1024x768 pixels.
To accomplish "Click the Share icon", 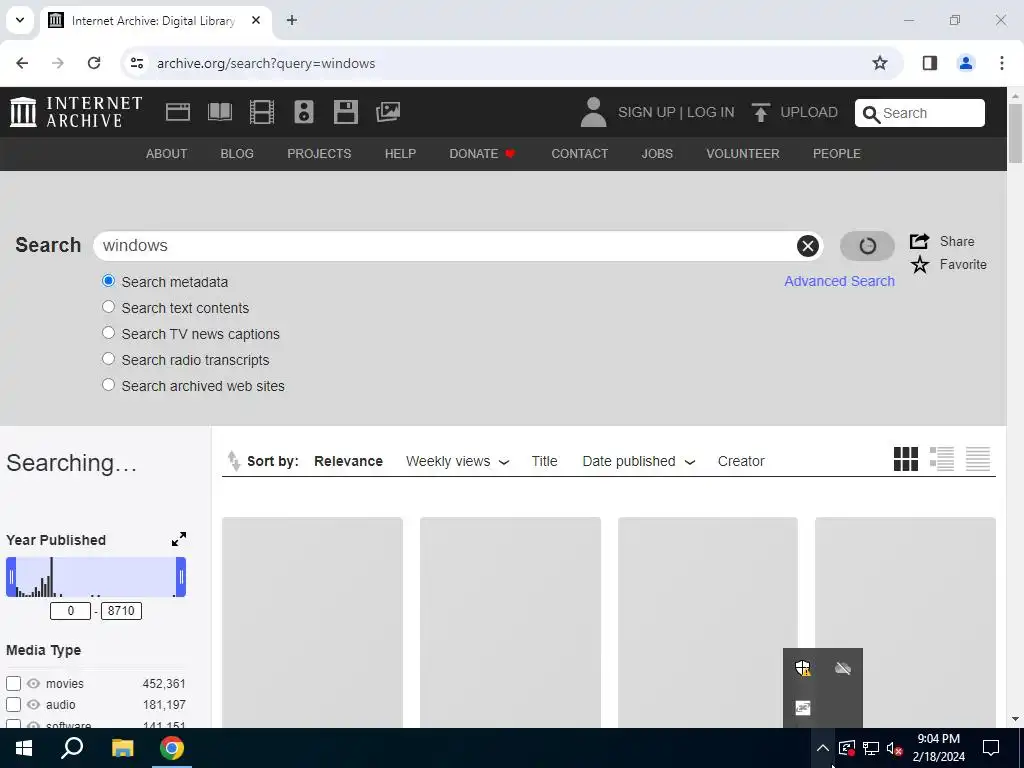I will point(919,241).
